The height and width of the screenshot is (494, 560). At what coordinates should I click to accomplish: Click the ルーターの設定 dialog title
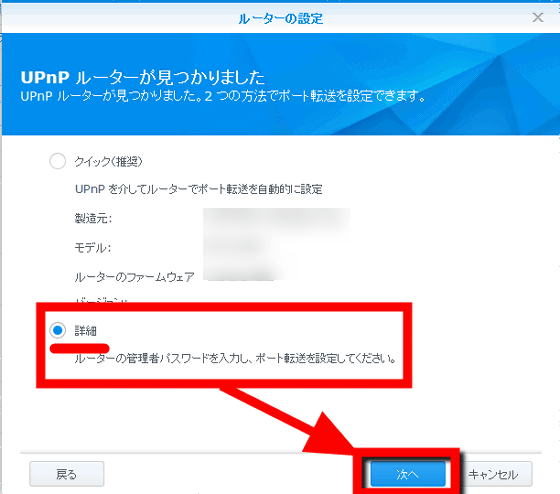[281, 19]
